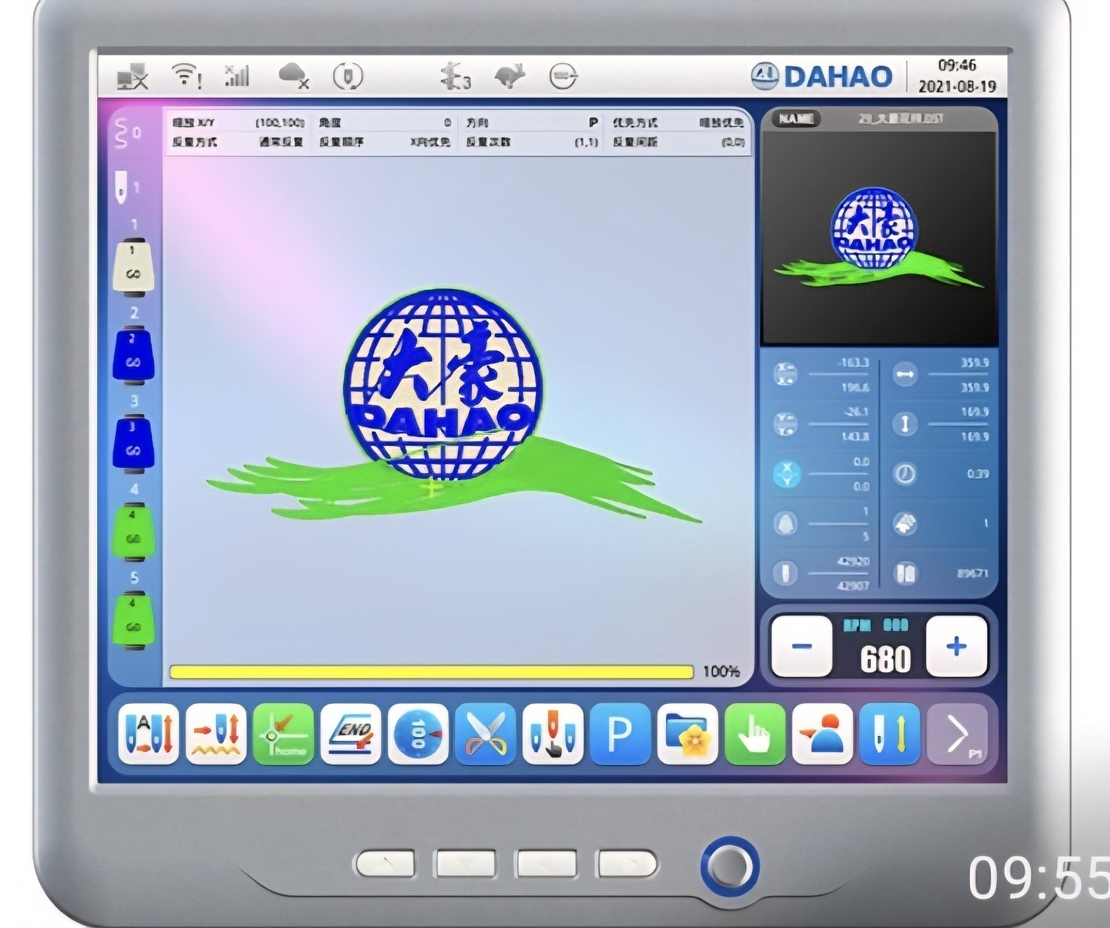Open the operator user account icon
The image size is (1110, 928).
[823, 735]
